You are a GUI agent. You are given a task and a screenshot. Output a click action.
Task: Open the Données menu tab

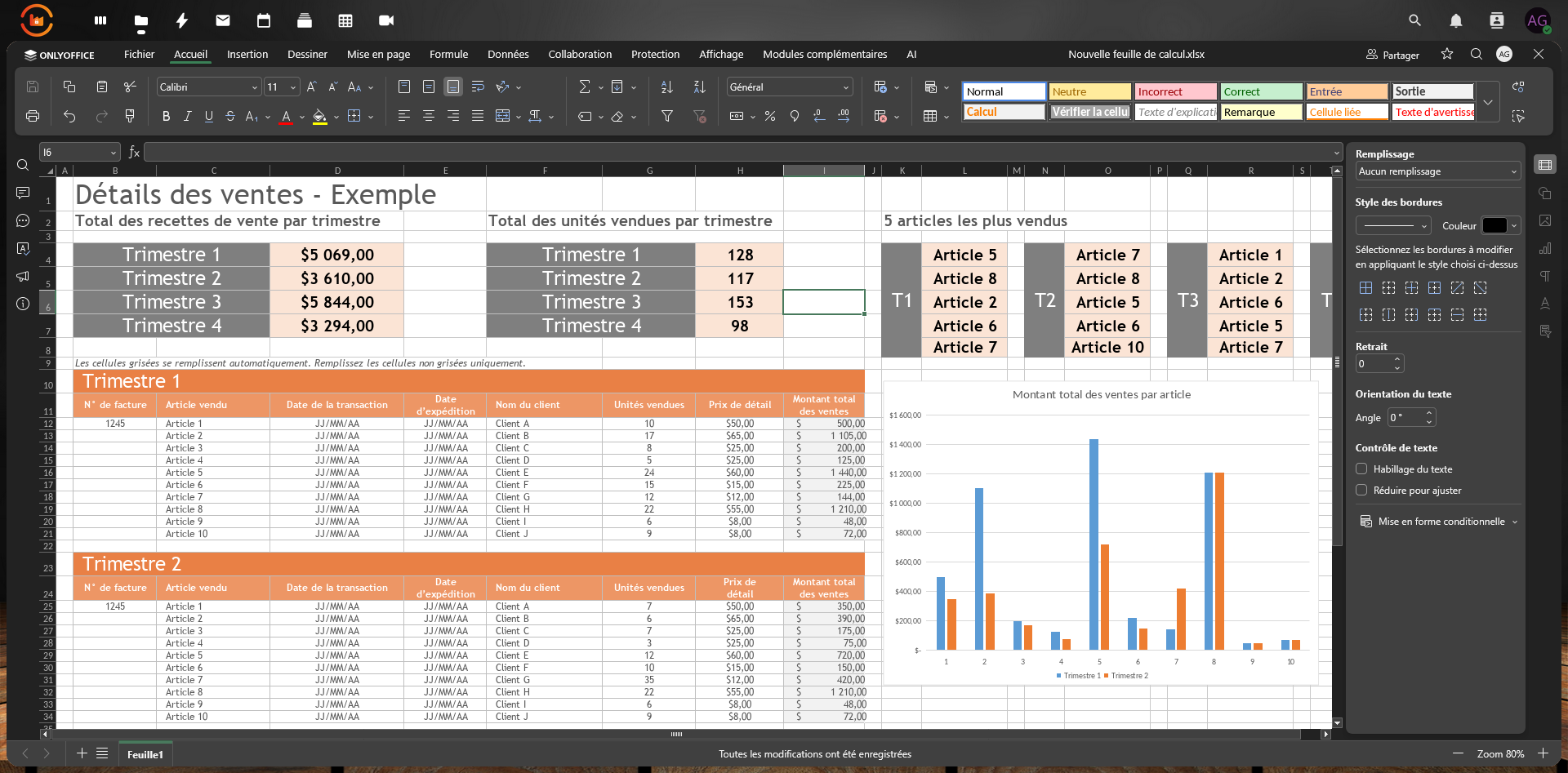coord(508,55)
